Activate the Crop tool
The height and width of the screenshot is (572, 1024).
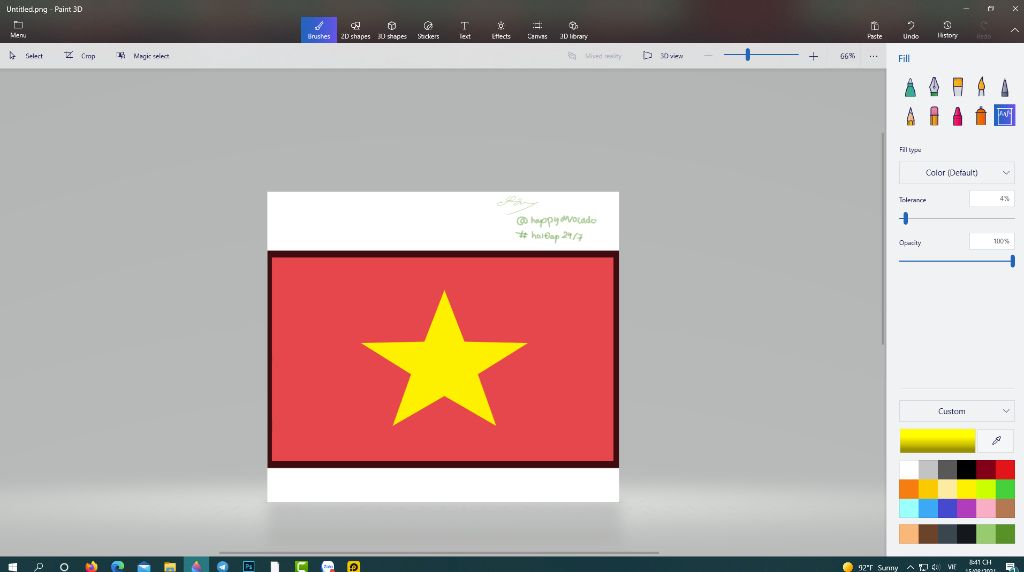click(80, 56)
